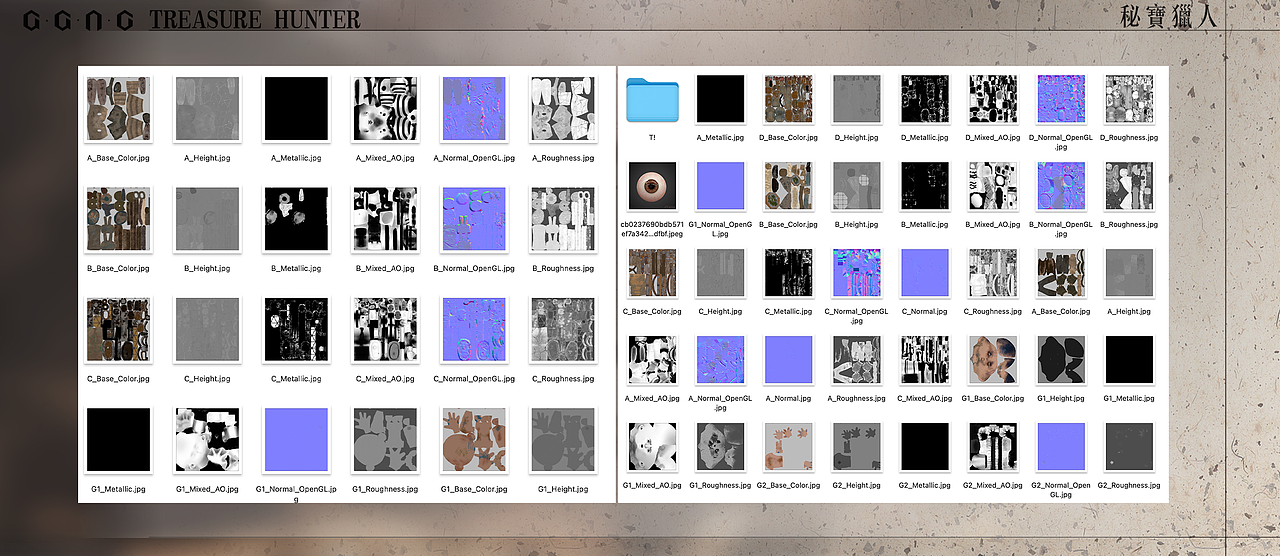Click G1_Metallic.jpg file name in left window
The image size is (1280, 556).
click(118, 489)
